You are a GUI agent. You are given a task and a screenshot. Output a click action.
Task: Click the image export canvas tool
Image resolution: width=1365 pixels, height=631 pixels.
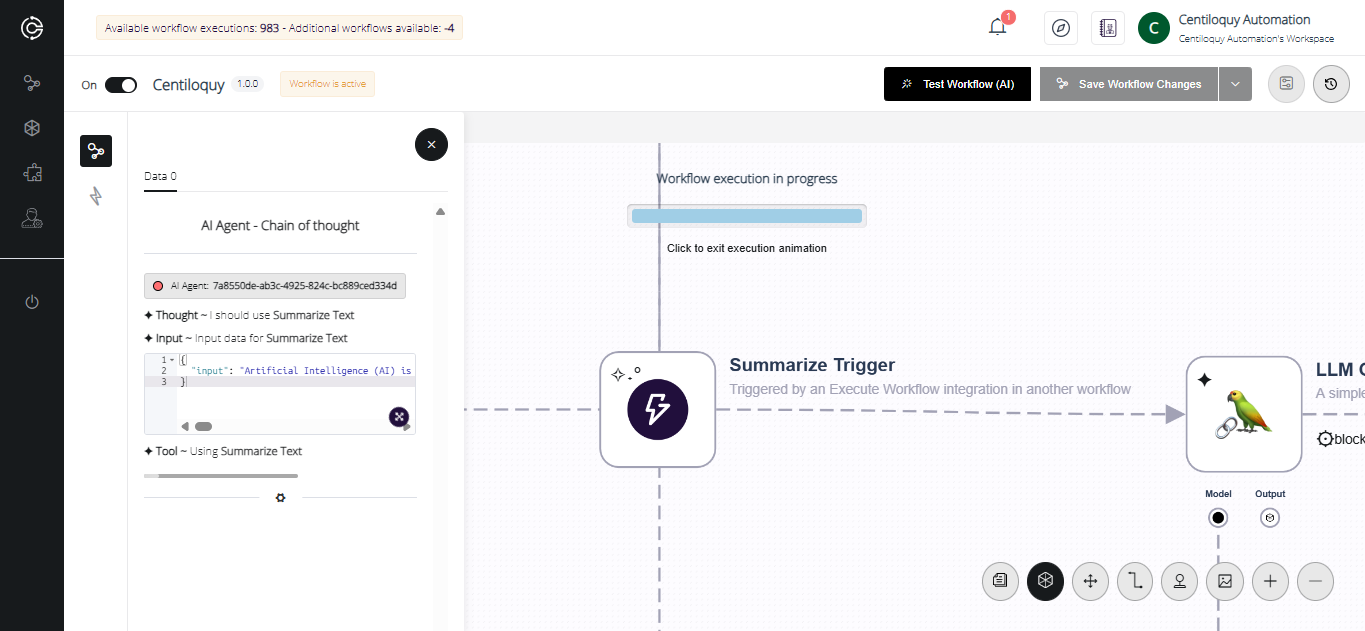(1225, 581)
